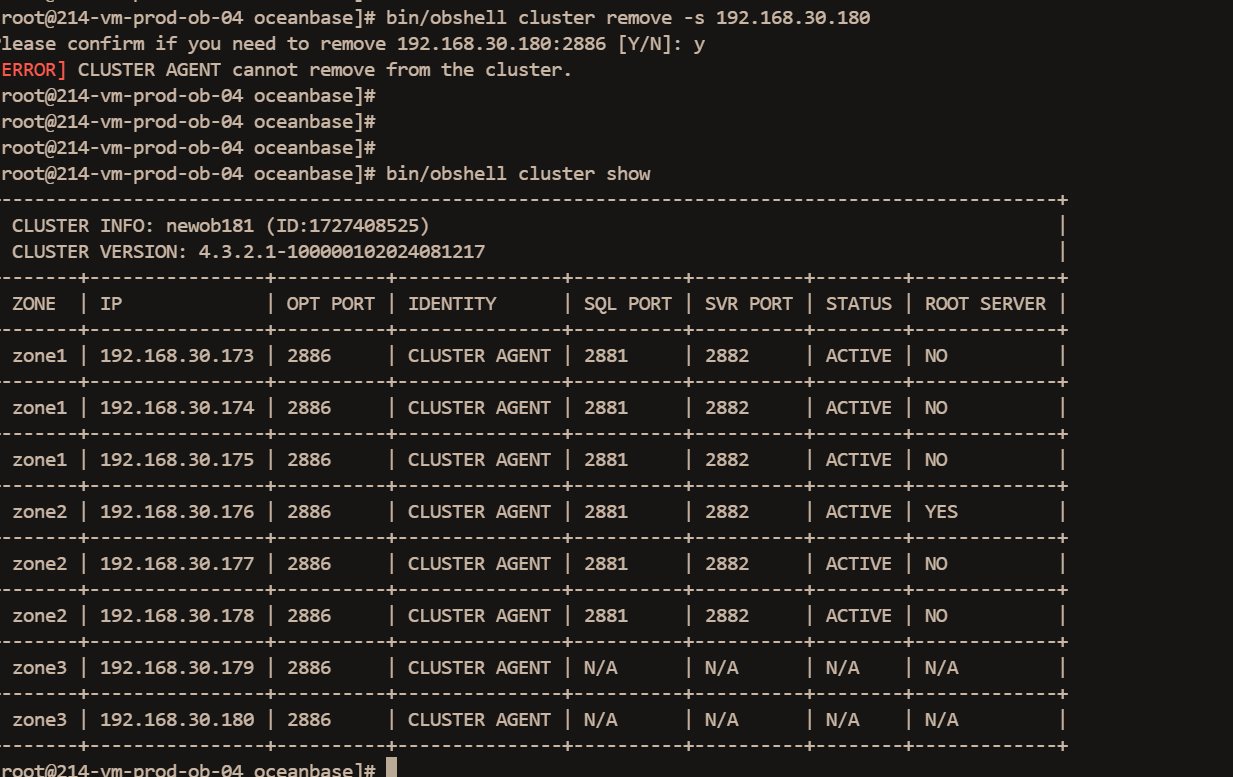This screenshot has height=777, width=1233.
Task: Click the IP address 192.168.30.173
Action: pyautogui.click(x=177, y=355)
